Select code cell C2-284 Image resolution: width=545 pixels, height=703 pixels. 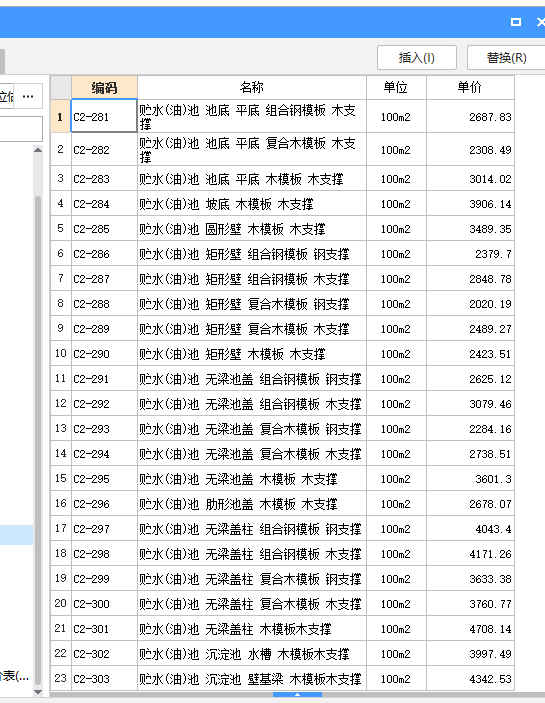(104, 204)
